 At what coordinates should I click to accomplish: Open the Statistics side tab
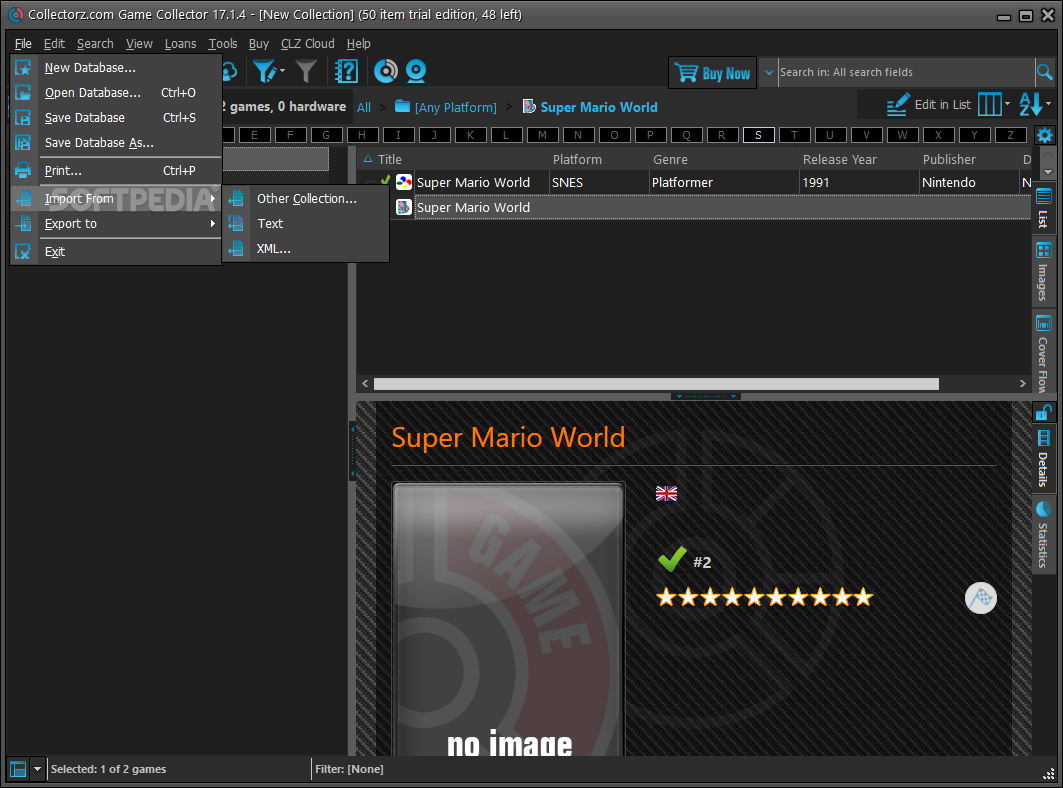click(1043, 535)
